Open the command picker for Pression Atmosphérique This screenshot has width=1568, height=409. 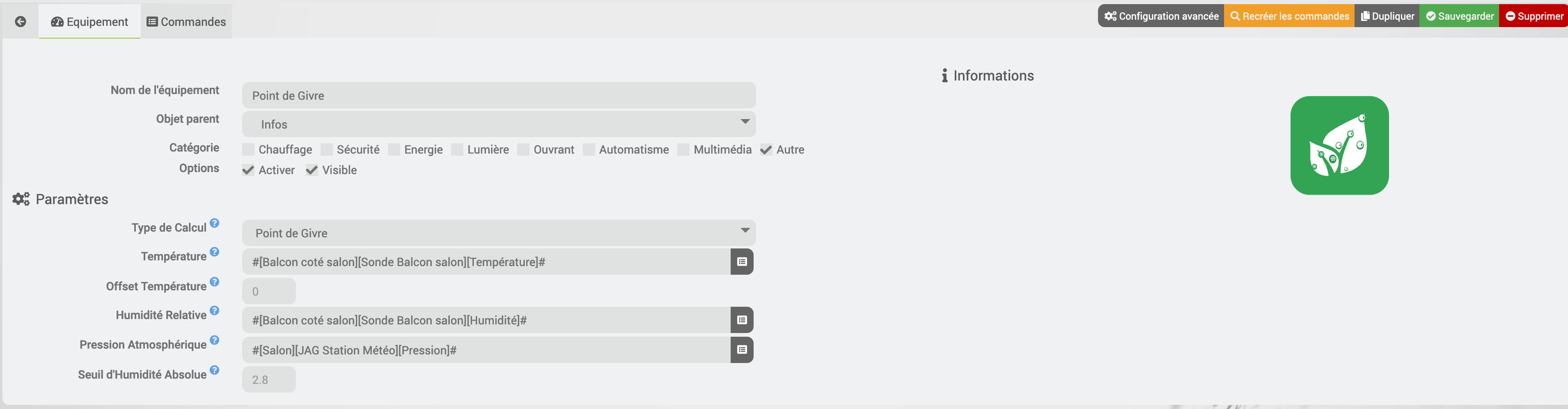point(741,350)
